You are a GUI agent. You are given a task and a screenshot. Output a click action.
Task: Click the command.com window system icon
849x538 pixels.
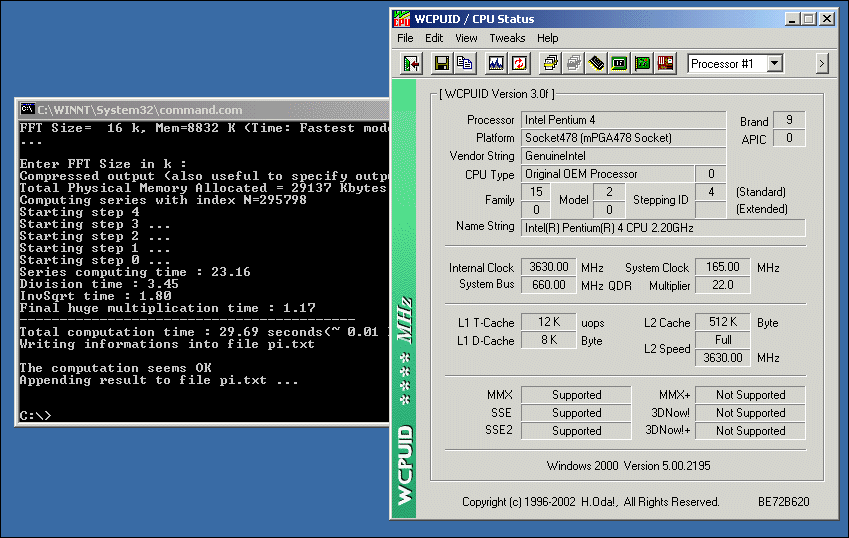[x=27, y=110]
